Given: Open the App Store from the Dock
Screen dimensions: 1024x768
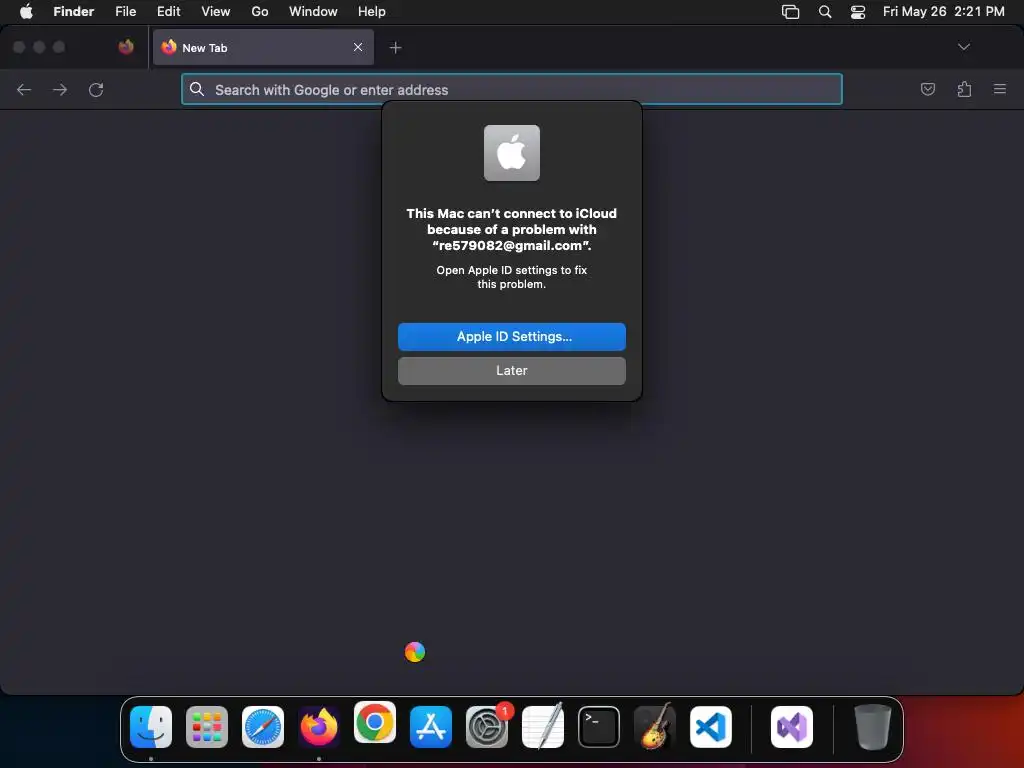Looking at the screenshot, I should point(431,726).
